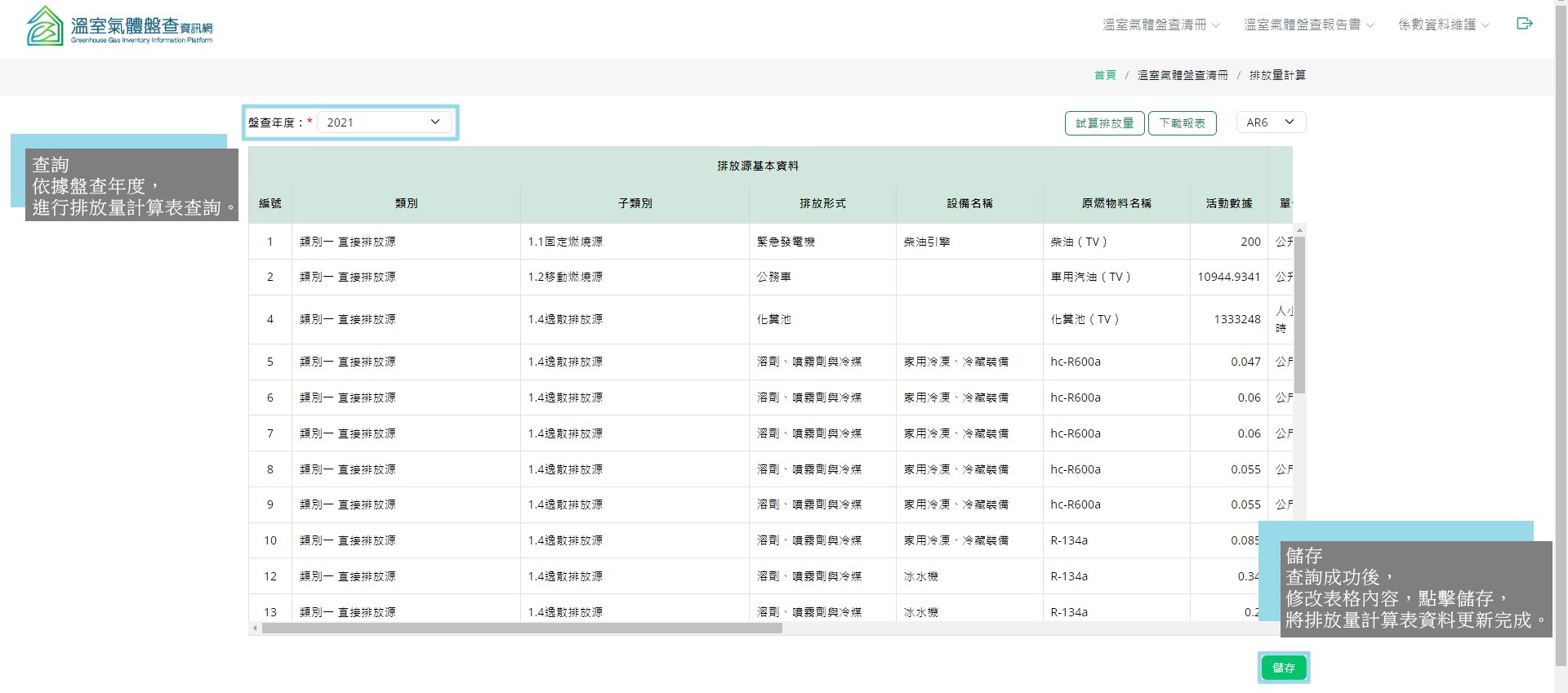Click the up arrow of table vertical scrollbar
Screen dimensions: 1568x693
coord(1300,229)
